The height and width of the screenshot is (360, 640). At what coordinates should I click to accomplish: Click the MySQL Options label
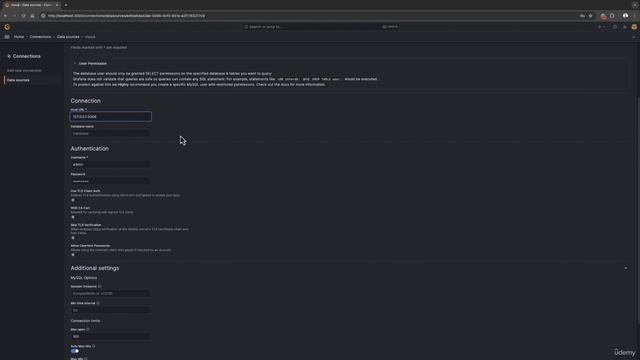(x=84, y=278)
